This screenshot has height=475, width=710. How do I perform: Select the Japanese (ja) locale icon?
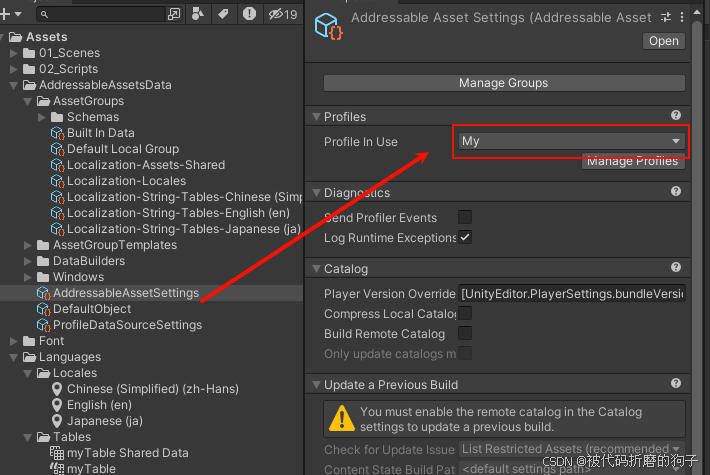(57, 421)
